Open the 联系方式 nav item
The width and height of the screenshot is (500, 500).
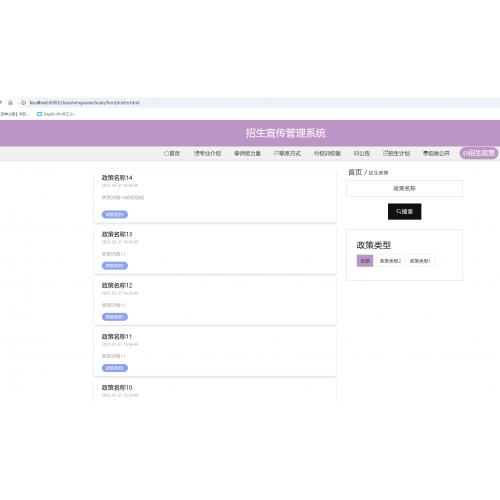click(x=287, y=153)
